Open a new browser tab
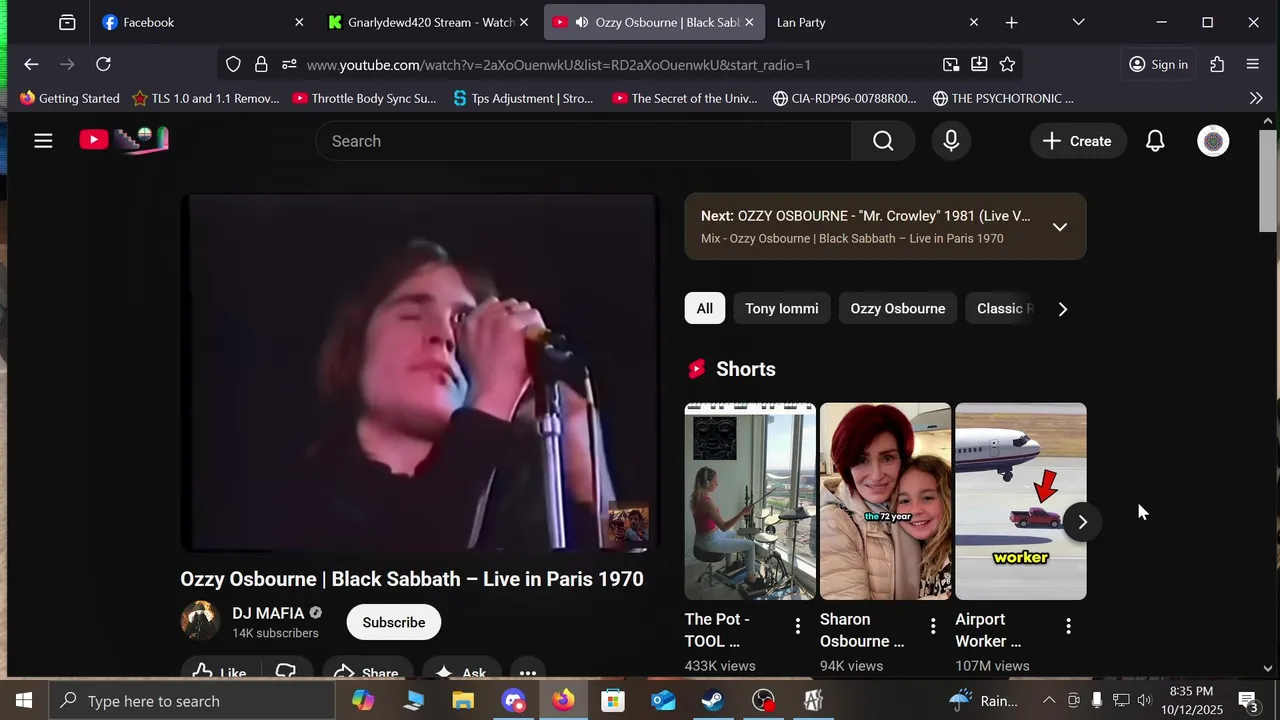 tap(1011, 22)
